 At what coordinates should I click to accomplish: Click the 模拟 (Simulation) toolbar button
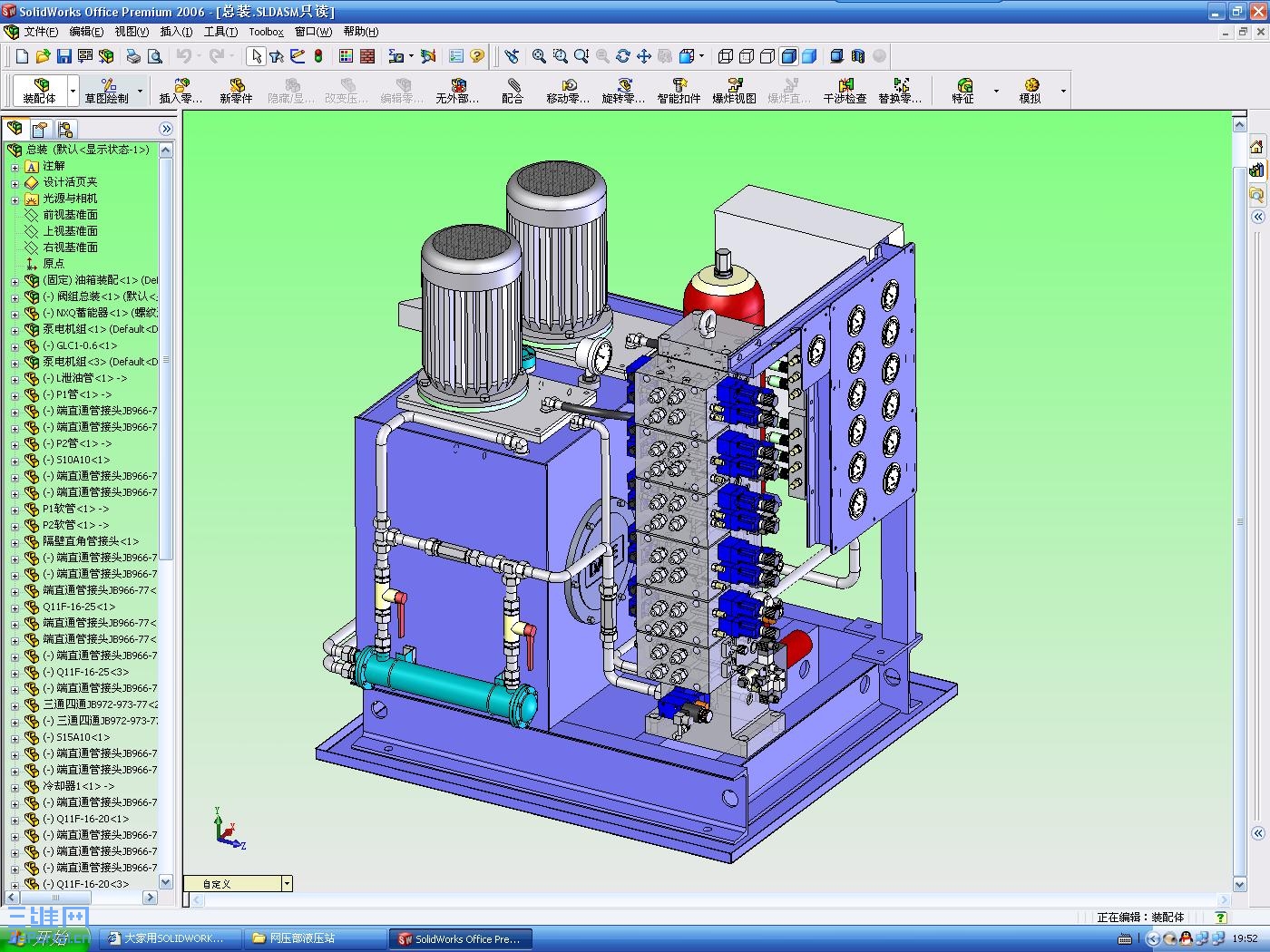[1030, 91]
